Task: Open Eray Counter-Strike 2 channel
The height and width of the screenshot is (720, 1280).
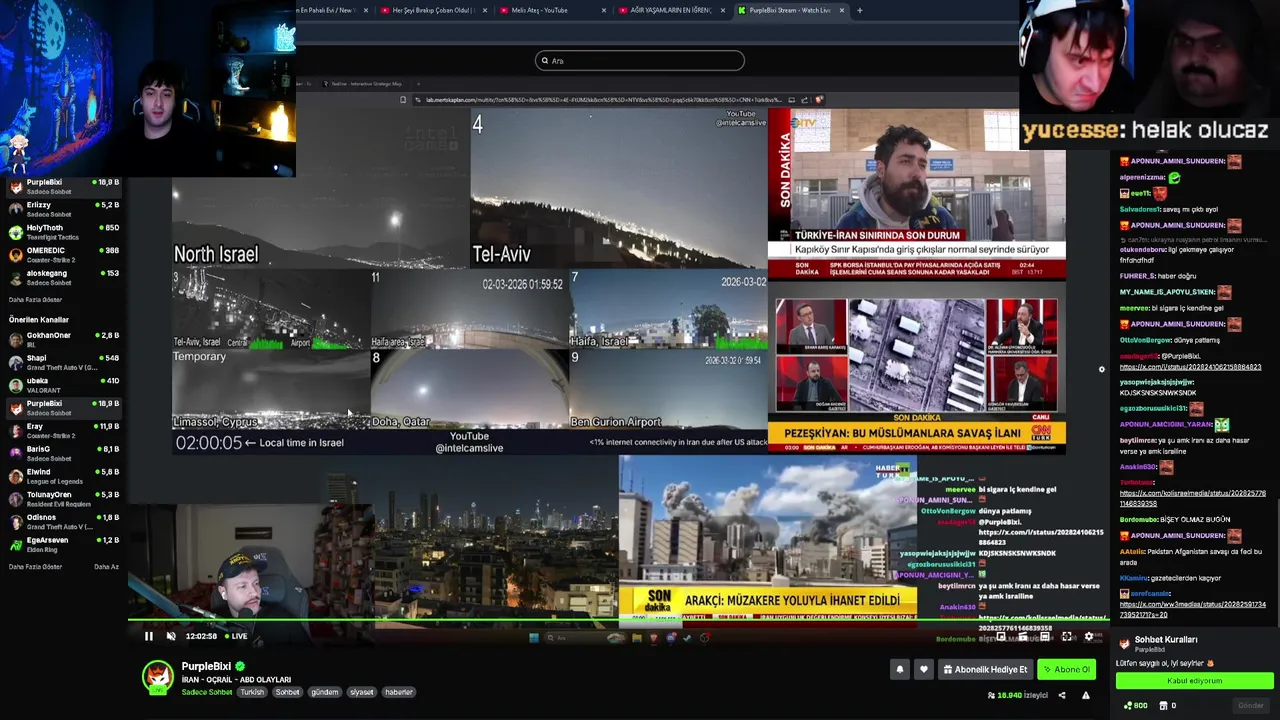Action: [64, 431]
